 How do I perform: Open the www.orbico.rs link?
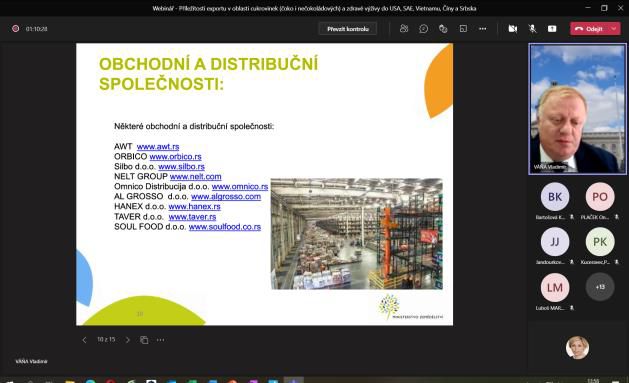[175, 156]
